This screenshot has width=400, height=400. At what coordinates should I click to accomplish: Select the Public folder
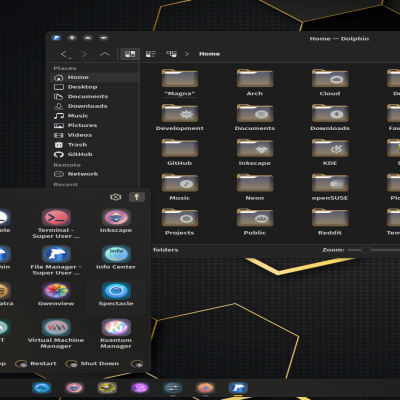[255, 223]
